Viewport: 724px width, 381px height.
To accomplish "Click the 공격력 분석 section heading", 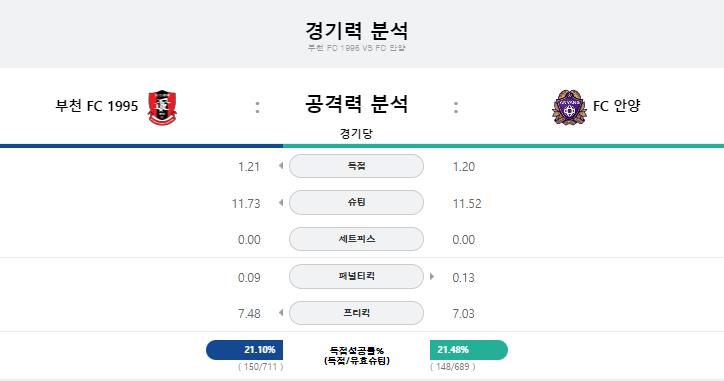I will tap(356, 103).
